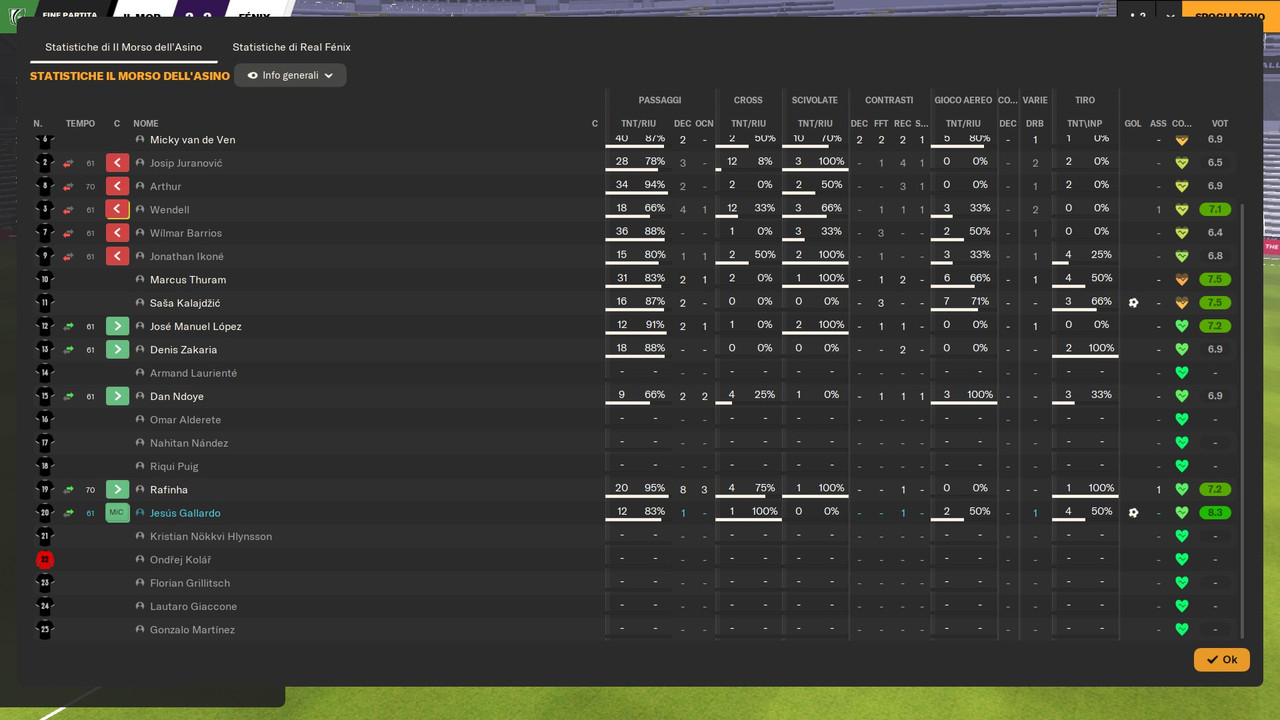This screenshot has height=720, width=1280.
Task: Click the goal ball icon in Saša Kalajdžić's row
Action: 1133,303
